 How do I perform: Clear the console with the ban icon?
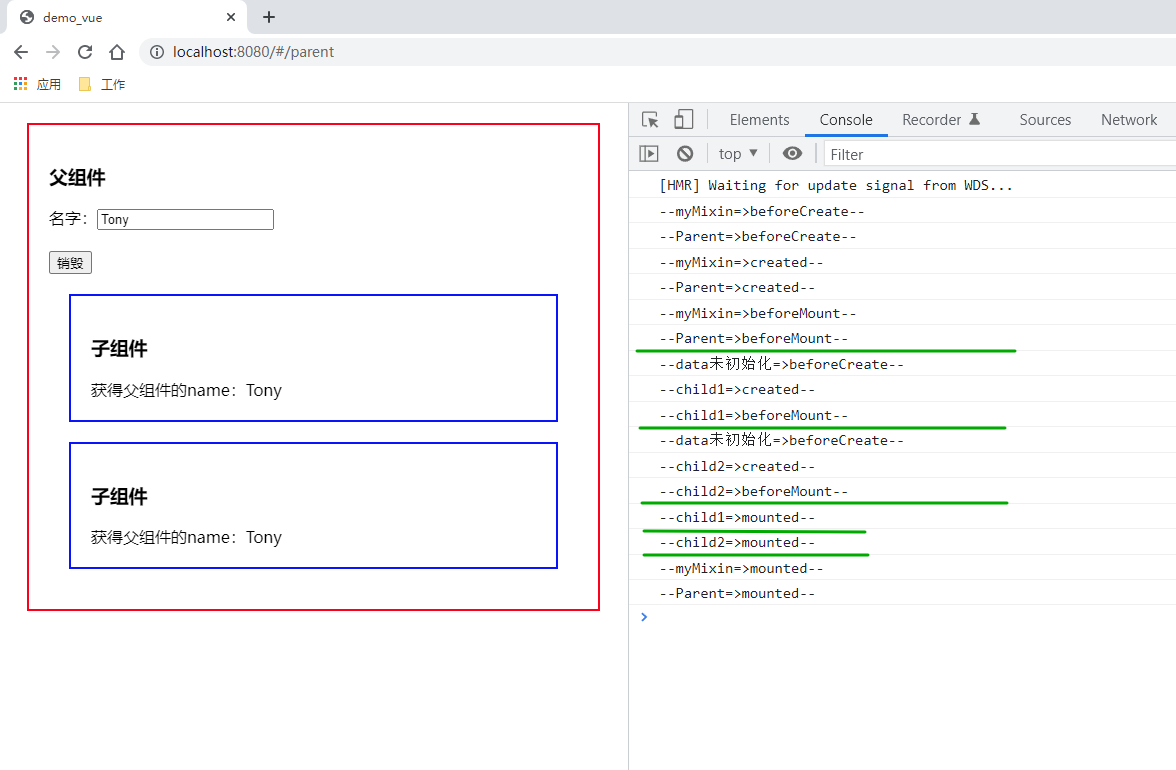[685, 154]
